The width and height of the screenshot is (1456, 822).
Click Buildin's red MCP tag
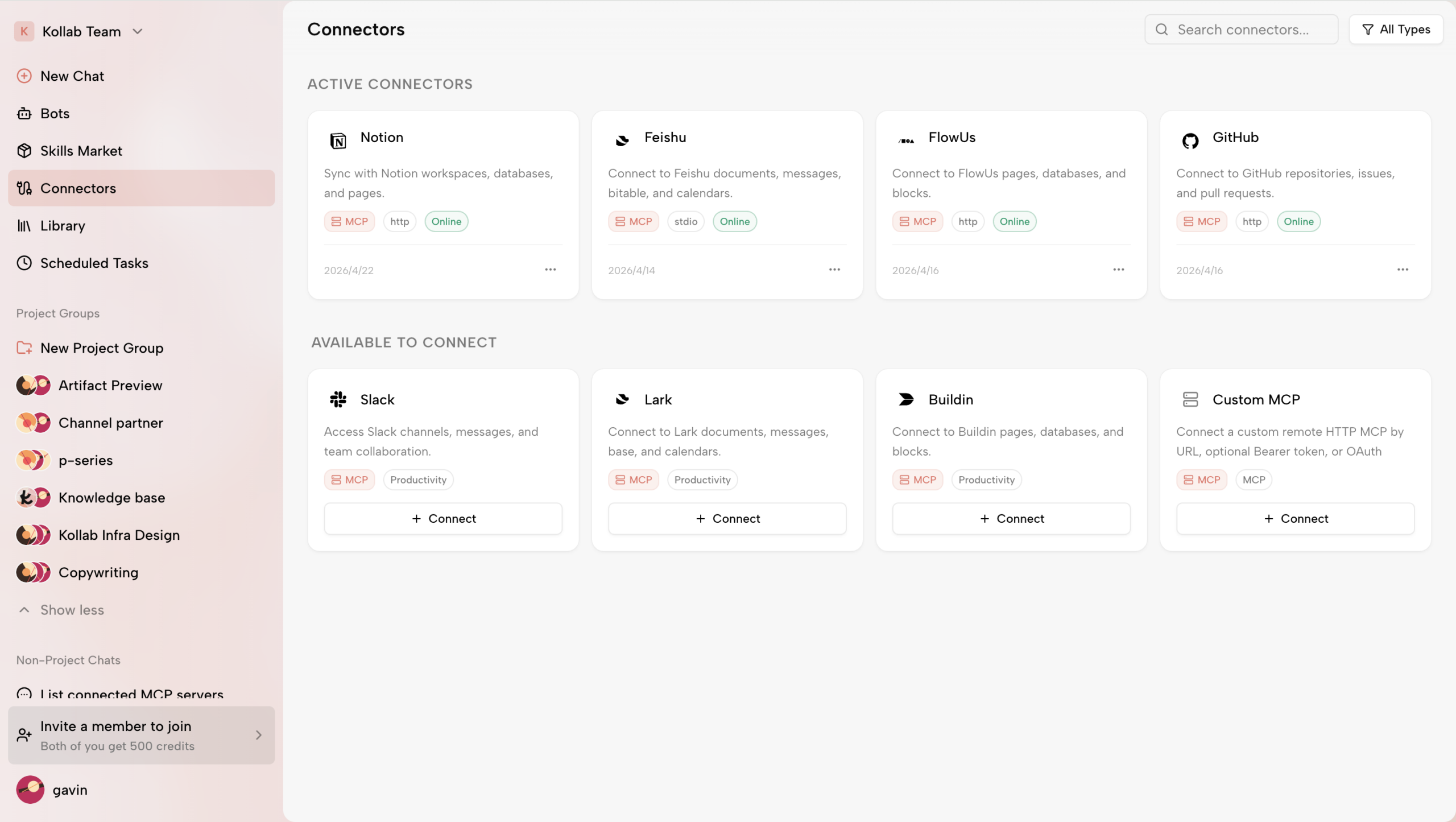(x=917, y=480)
